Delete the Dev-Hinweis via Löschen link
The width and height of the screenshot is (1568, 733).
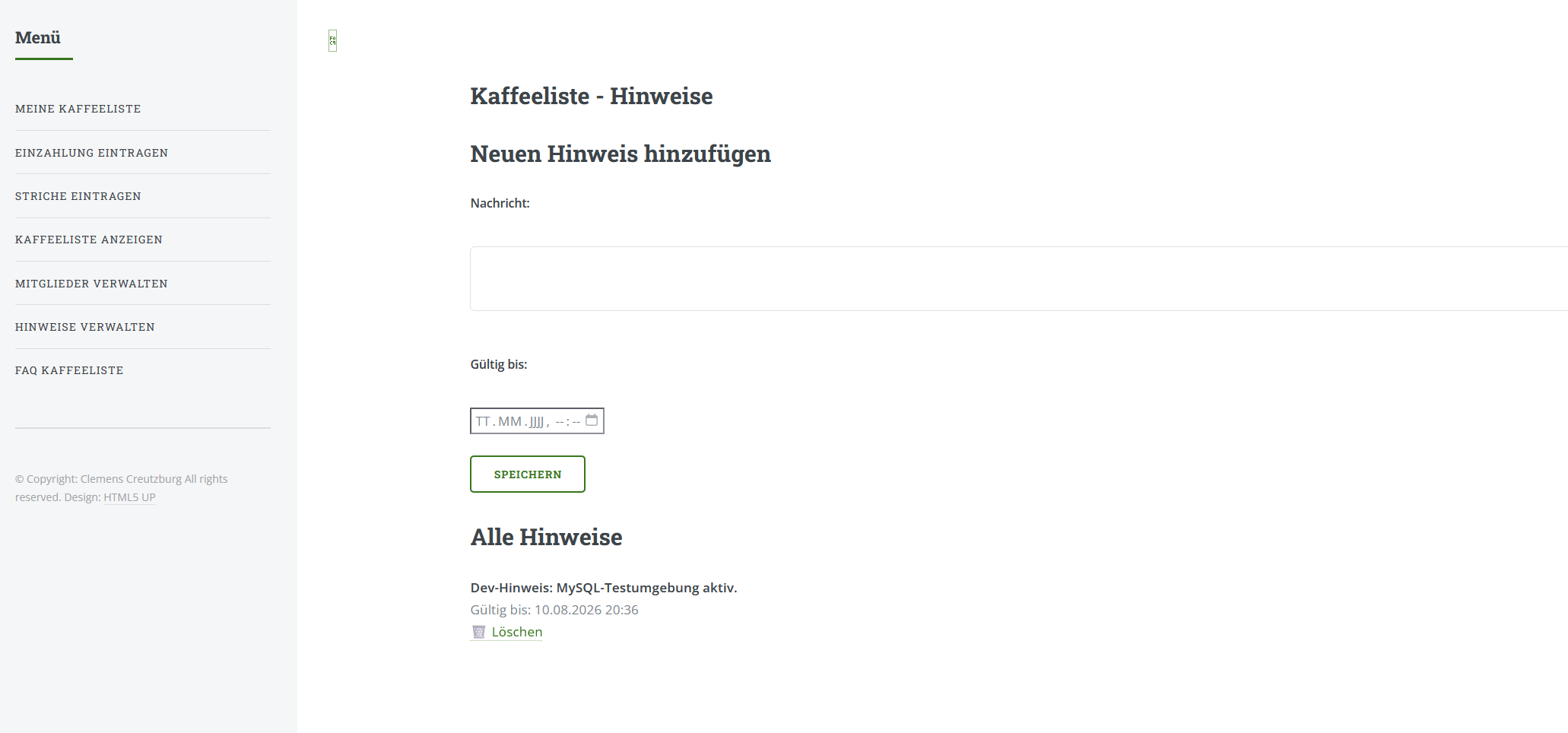click(517, 632)
